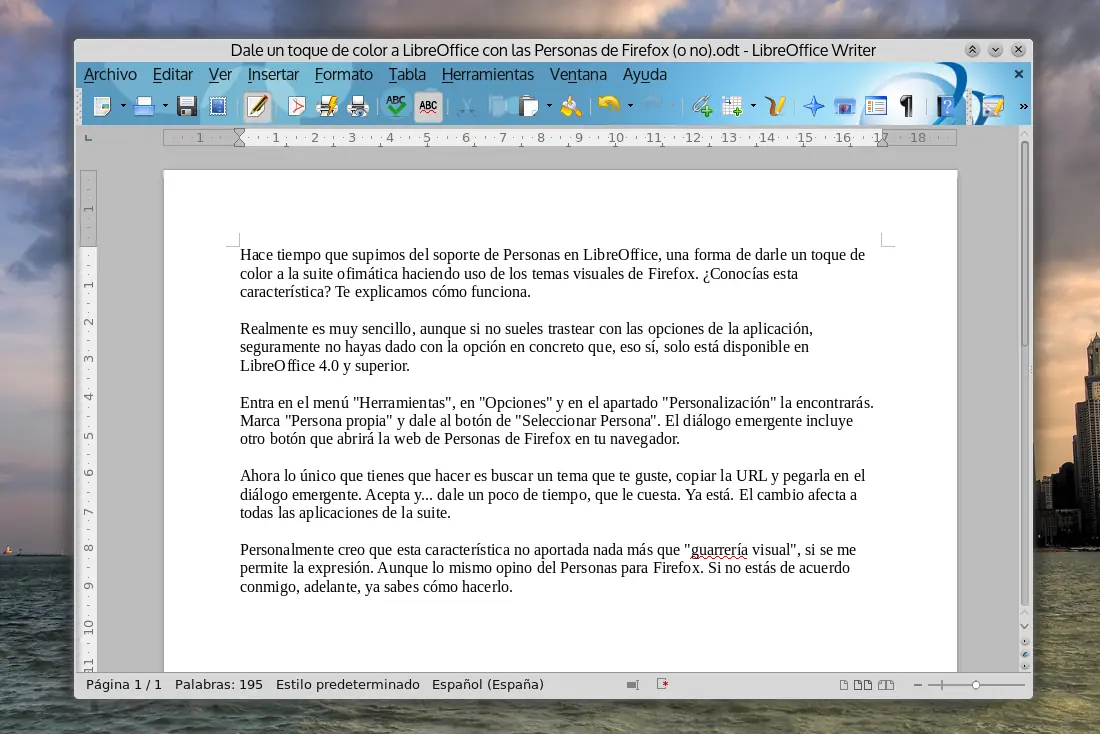Image resolution: width=1100 pixels, height=734 pixels.
Task: Open the Ventana menu
Action: tap(578, 74)
